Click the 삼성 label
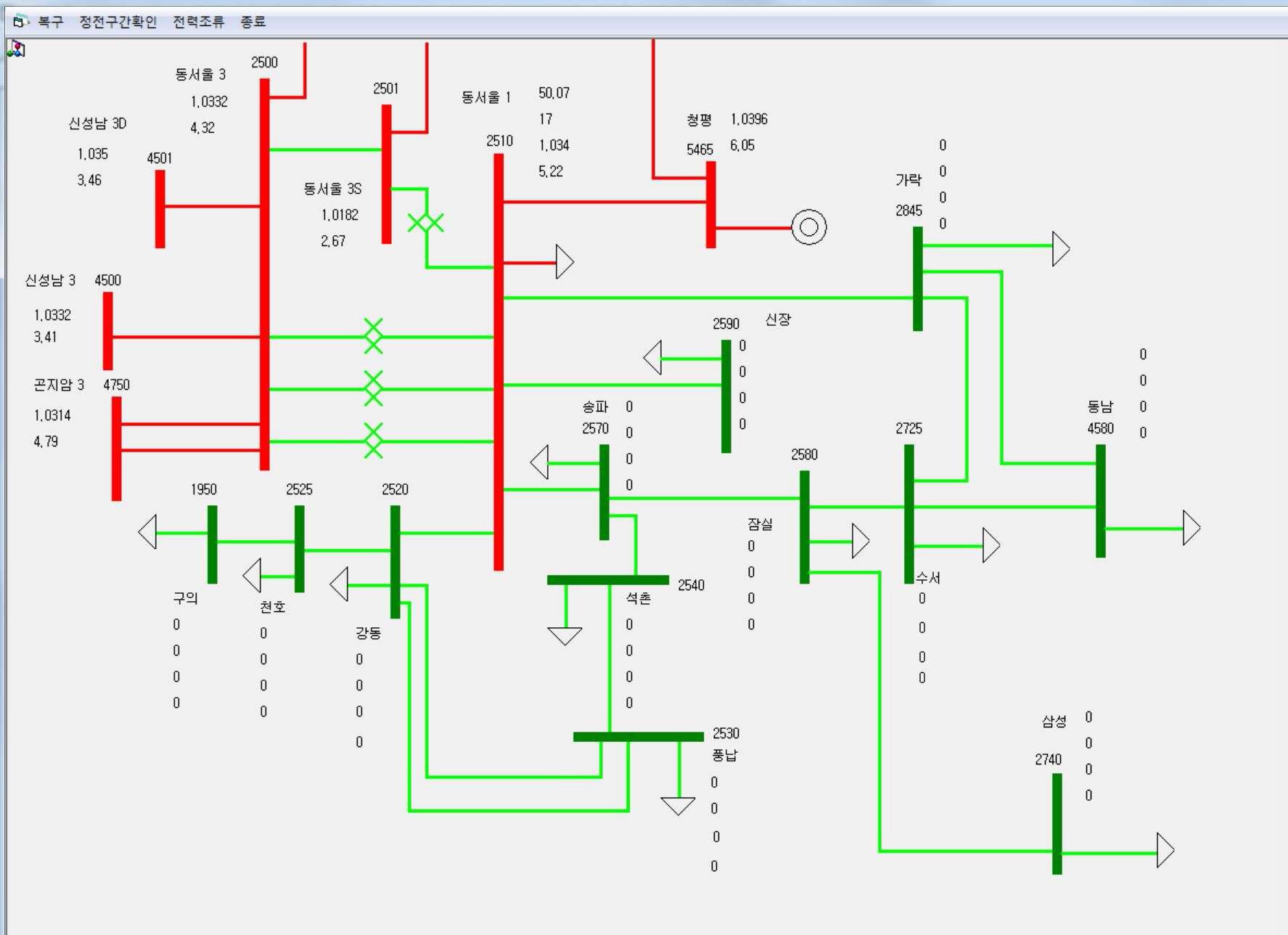The height and width of the screenshot is (935, 1288). tap(1054, 722)
